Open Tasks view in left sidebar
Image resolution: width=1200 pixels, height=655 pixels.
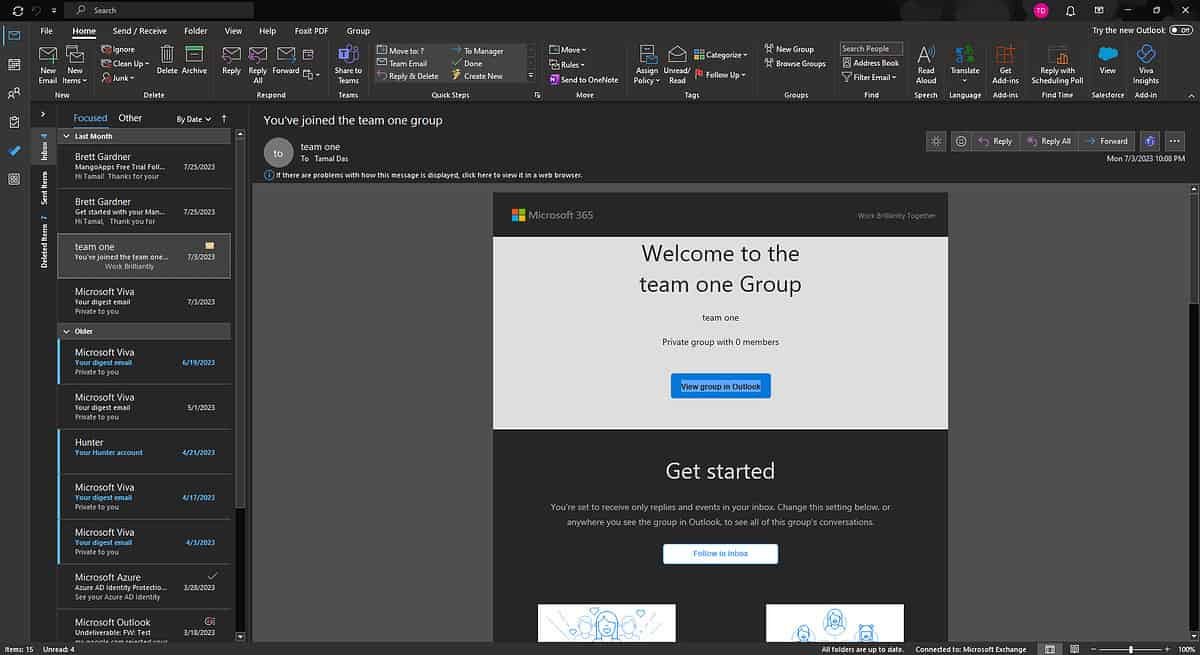click(x=14, y=122)
